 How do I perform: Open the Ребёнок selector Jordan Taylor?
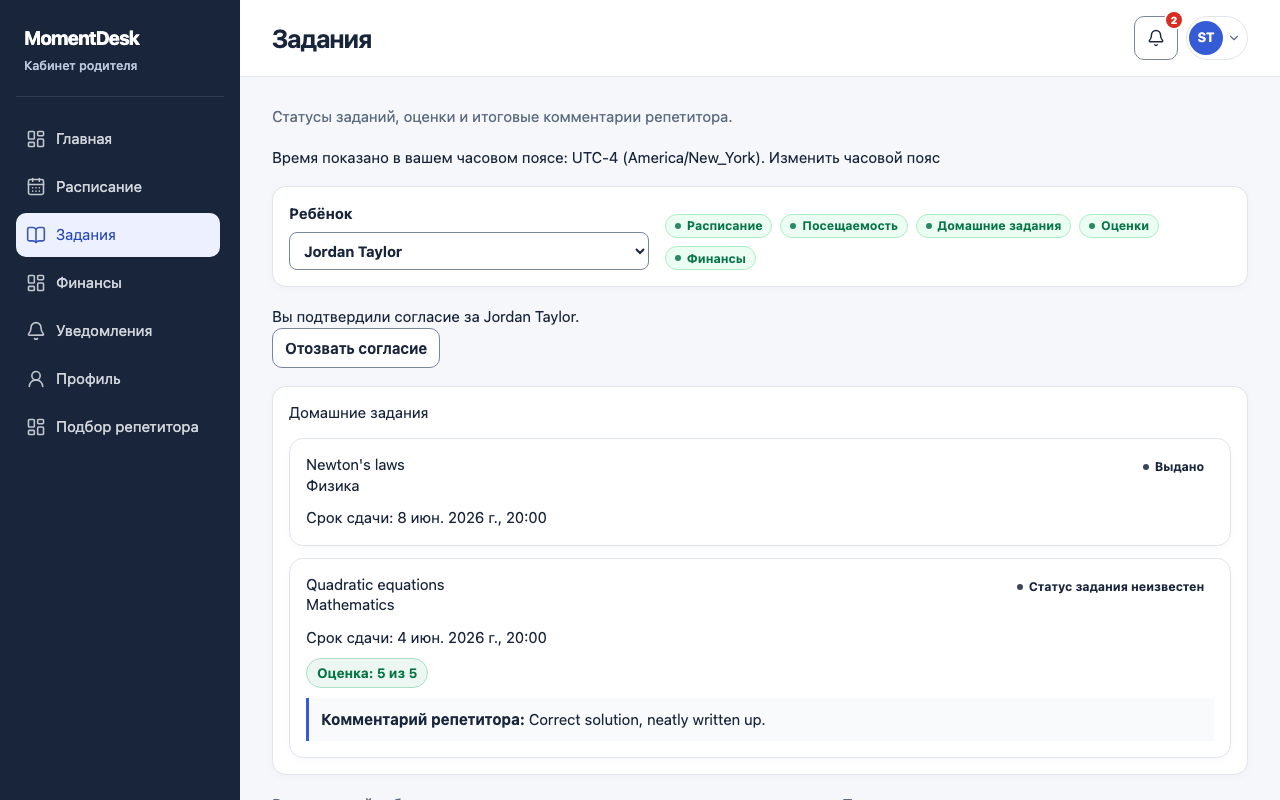point(469,251)
